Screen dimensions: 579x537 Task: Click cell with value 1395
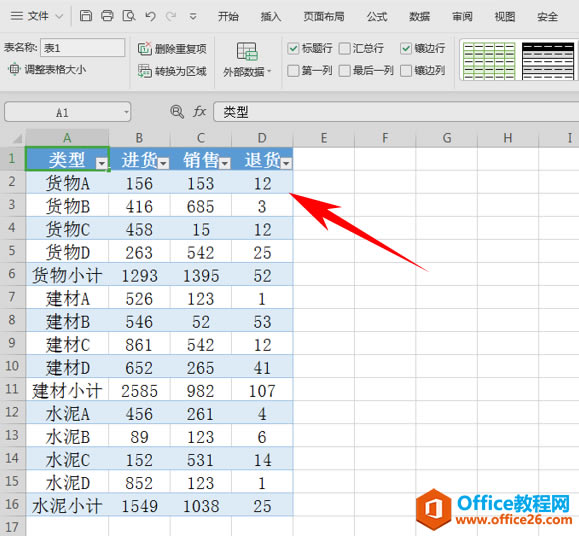click(201, 275)
